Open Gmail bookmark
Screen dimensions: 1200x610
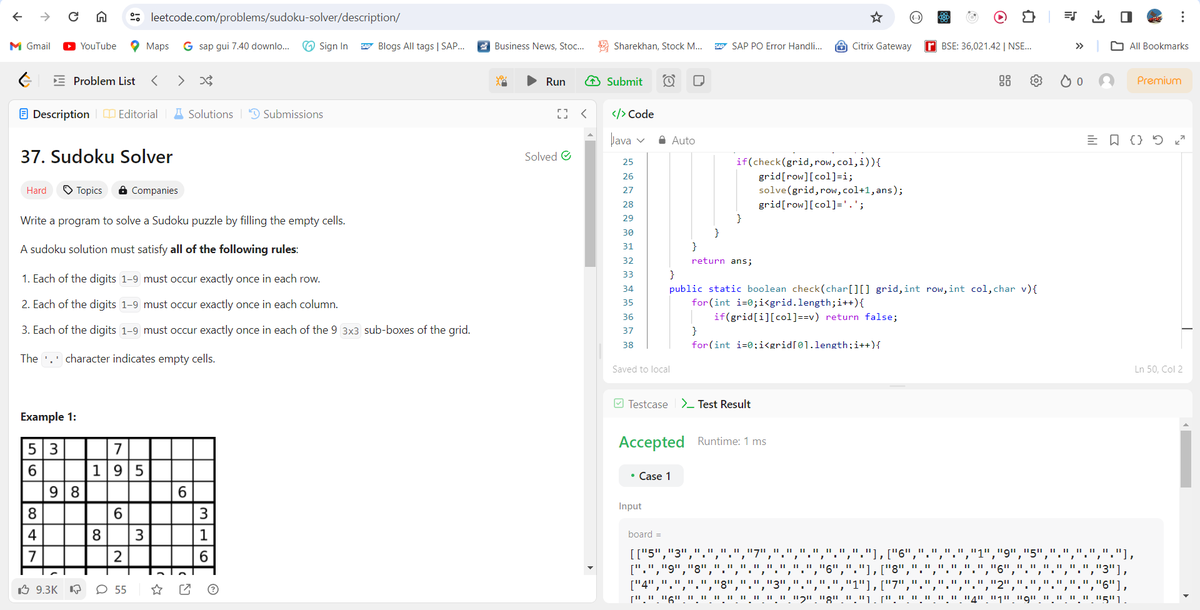[x=30, y=46]
